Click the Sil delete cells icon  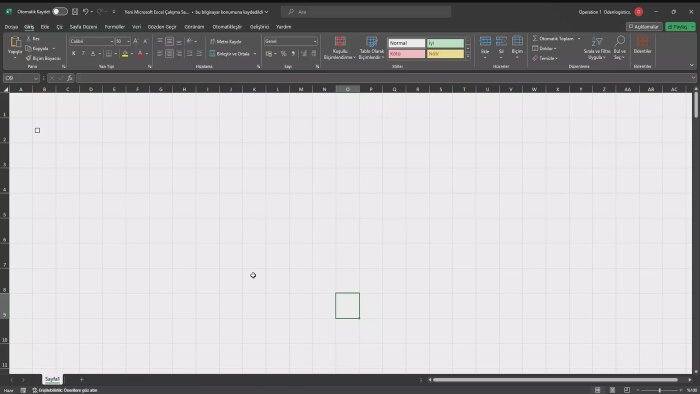(501, 41)
